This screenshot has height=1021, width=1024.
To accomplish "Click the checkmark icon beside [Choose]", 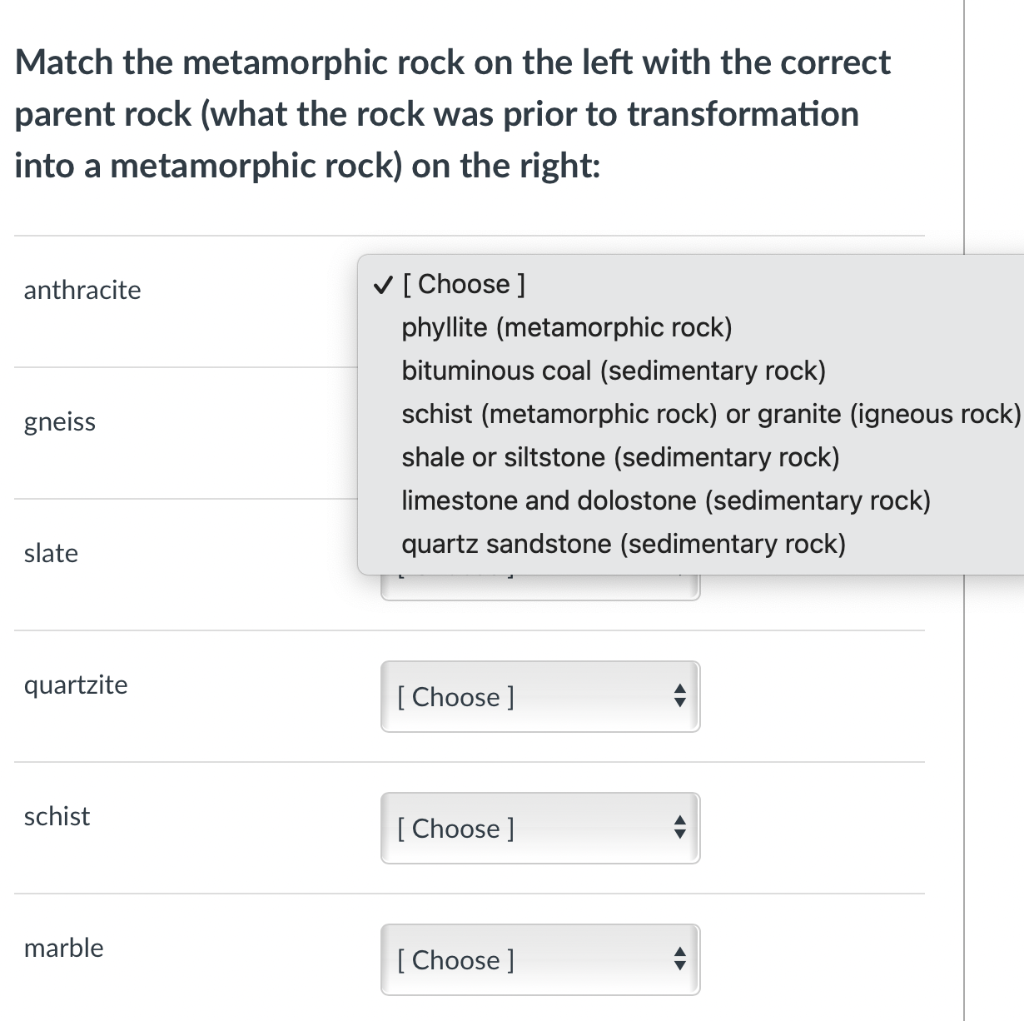I will point(381,285).
